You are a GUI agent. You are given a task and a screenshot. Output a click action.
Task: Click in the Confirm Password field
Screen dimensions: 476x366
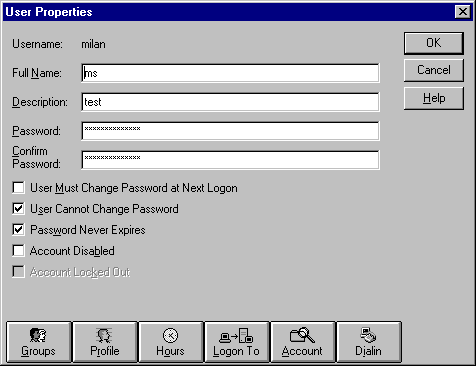tap(230, 160)
